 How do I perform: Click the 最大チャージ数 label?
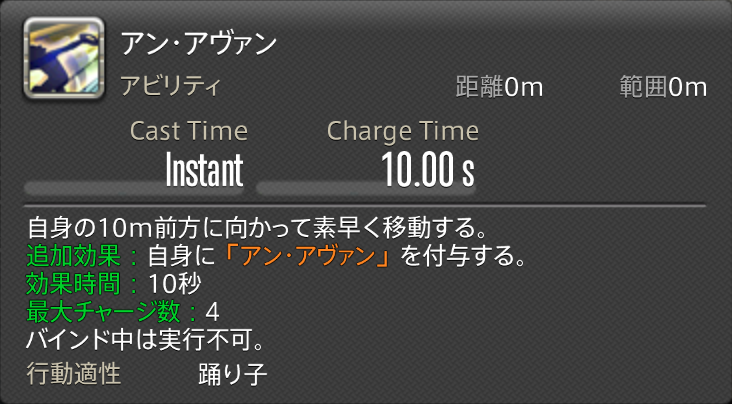coord(103,312)
